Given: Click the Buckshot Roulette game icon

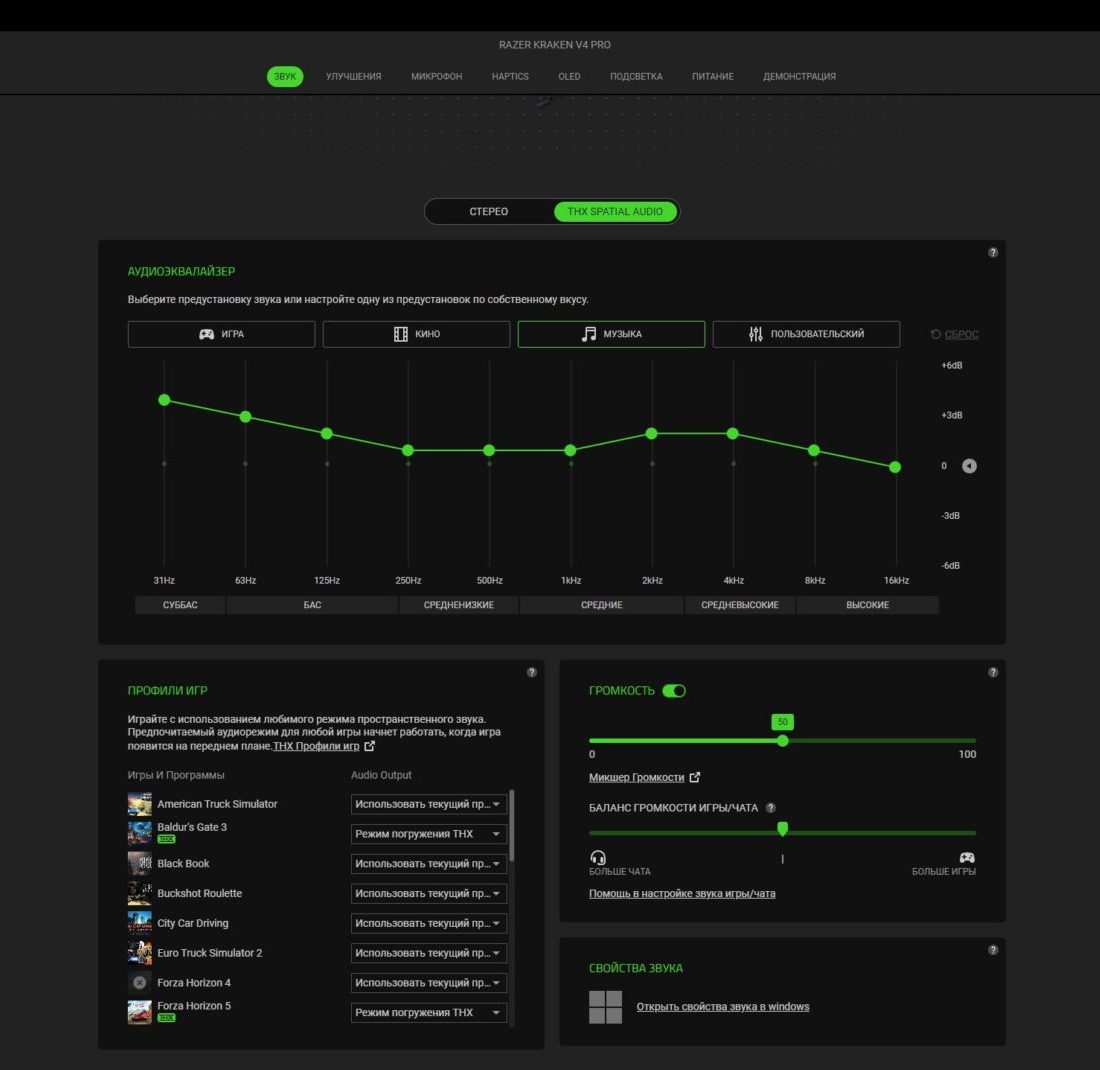Looking at the screenshot, I should 140,893.
